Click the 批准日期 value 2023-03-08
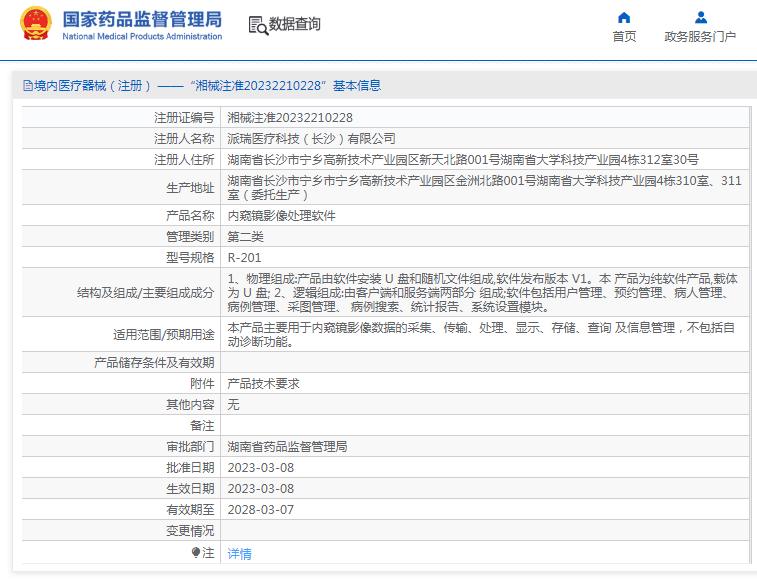Image resolution: width=757 pixels, height=580 pixels. [x=261, y=467]
